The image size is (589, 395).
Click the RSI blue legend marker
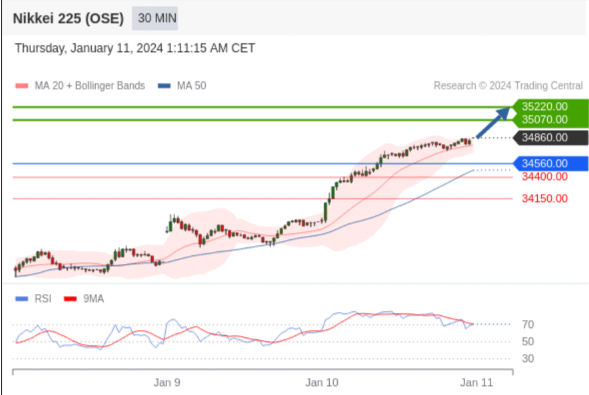tap(21, 299)
